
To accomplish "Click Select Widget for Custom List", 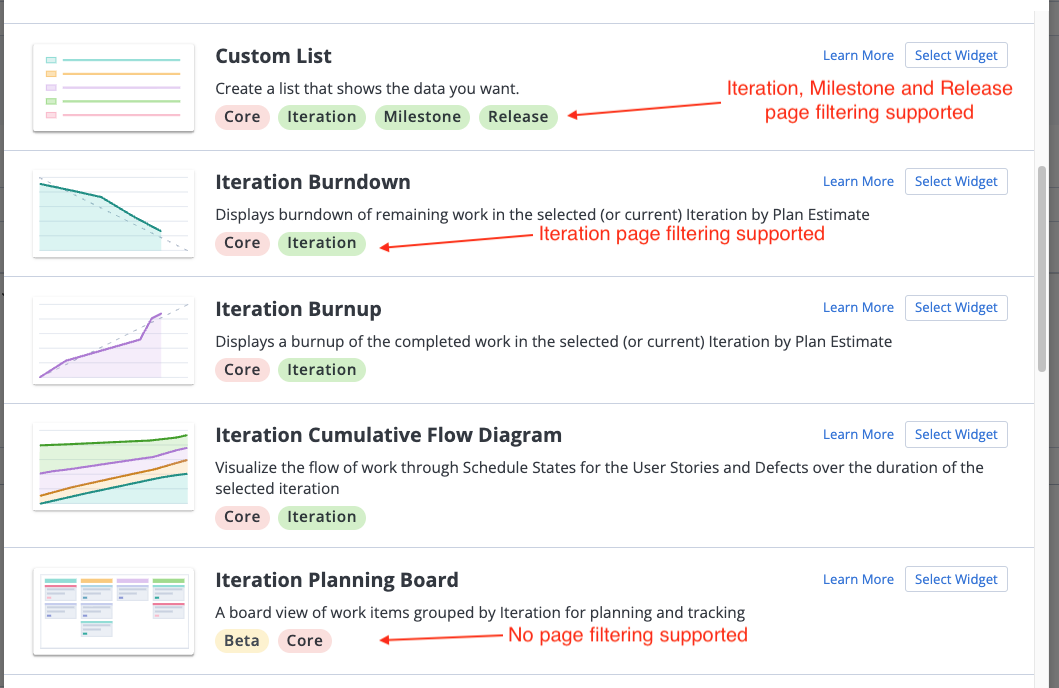I will [956, 55].
